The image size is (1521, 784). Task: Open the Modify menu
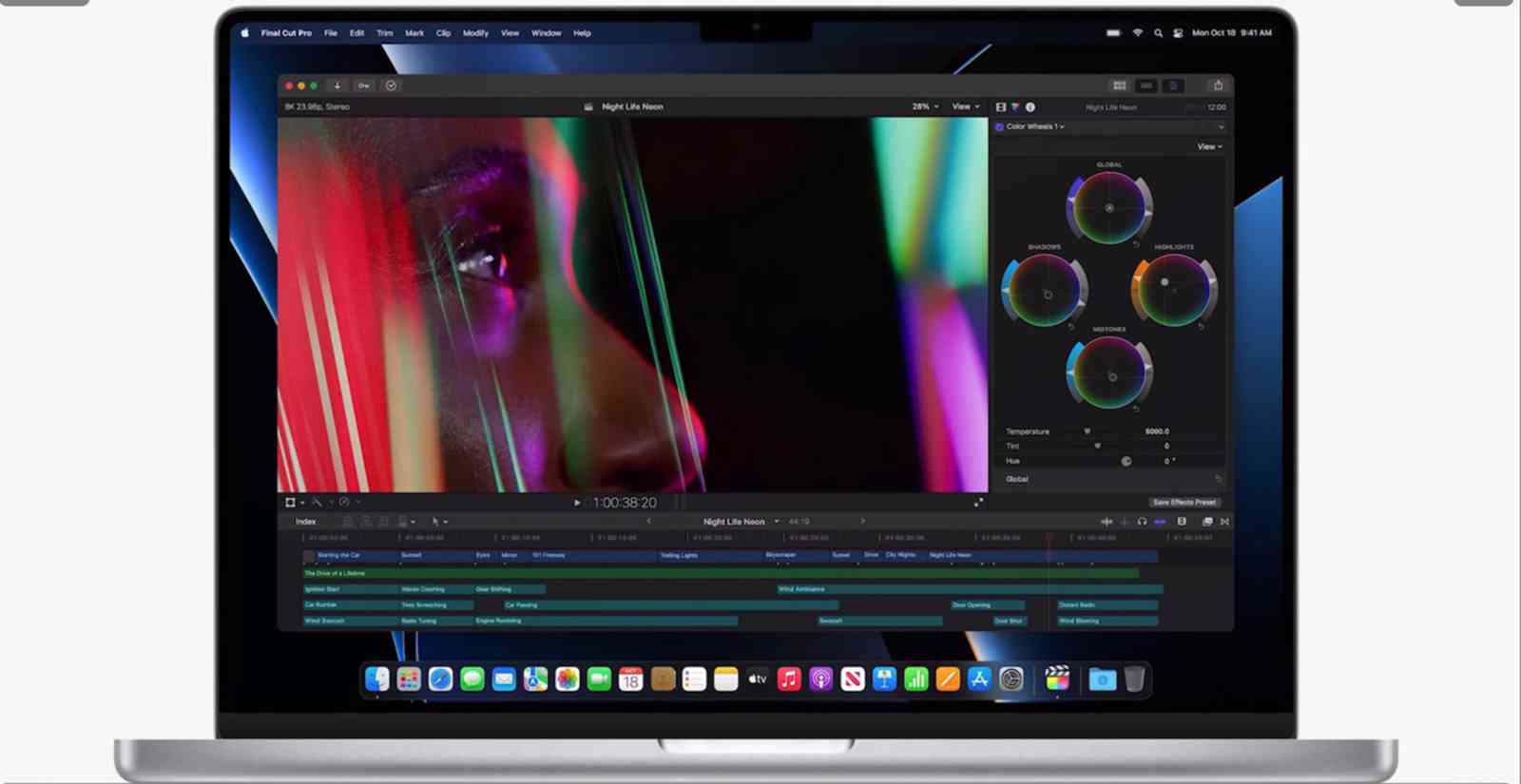pyautogui.click(x=475, y=33)
